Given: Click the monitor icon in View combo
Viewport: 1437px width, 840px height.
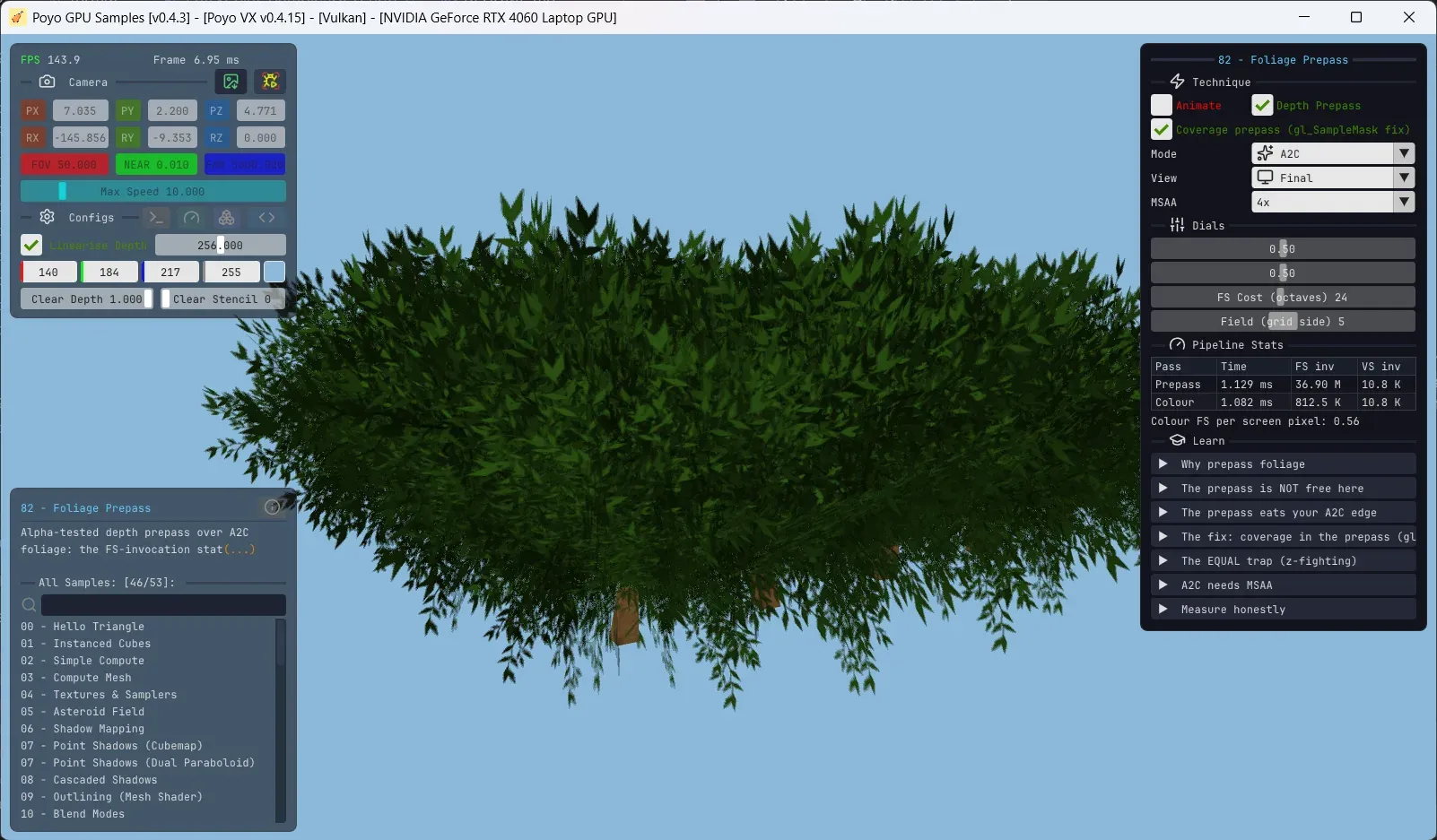Looking at the screenshot, I should coord(1265,178).
